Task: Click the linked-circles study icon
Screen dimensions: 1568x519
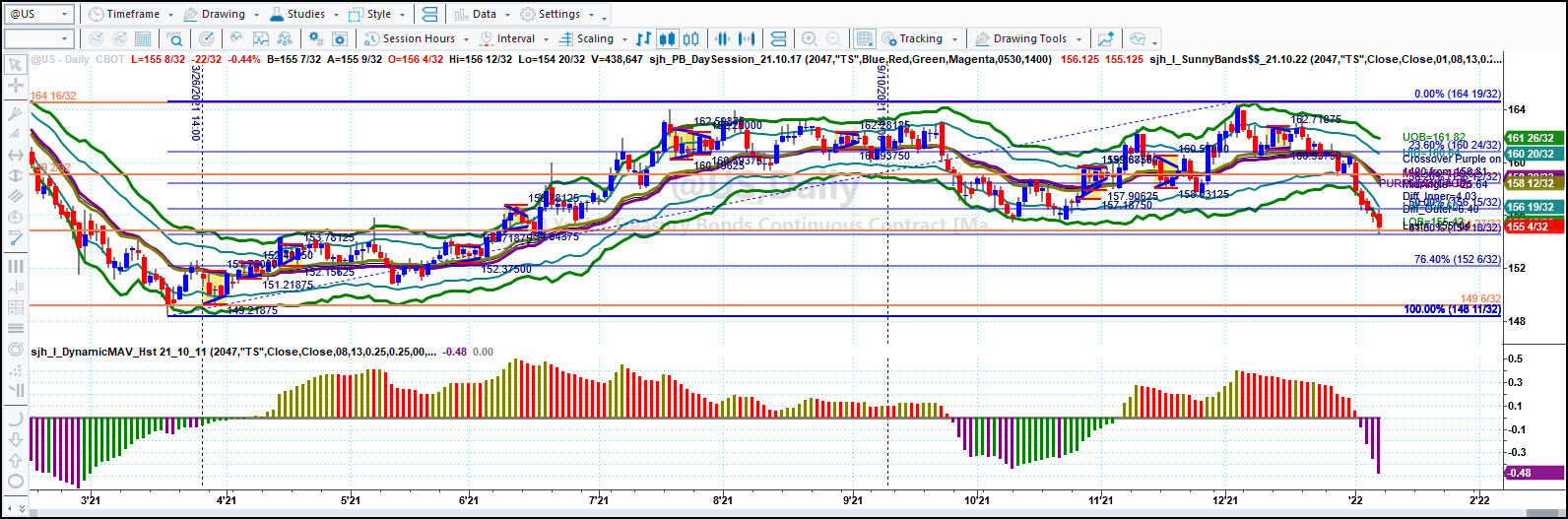Action: pos(287,38)
